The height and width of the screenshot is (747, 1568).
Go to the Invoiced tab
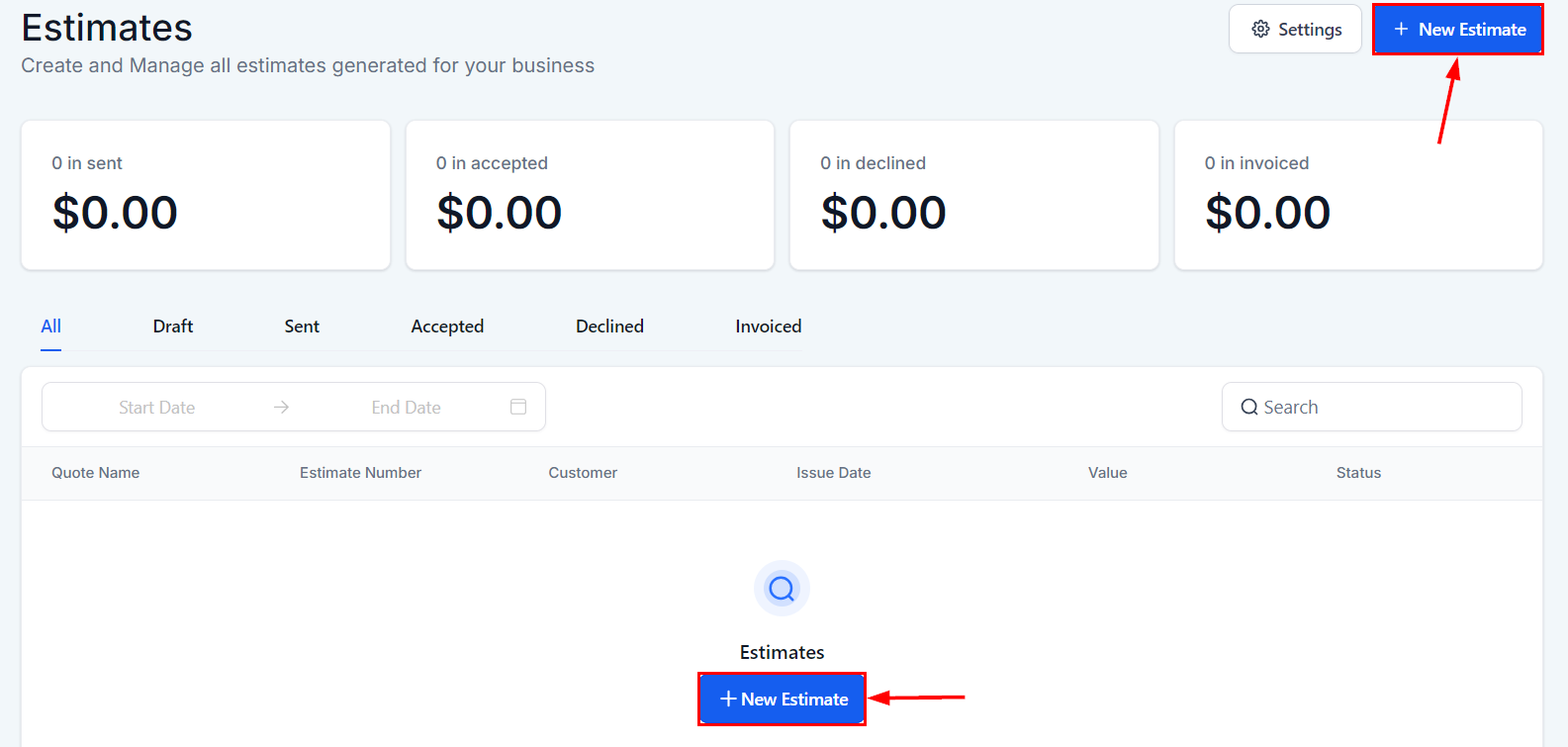pos(769,327)
